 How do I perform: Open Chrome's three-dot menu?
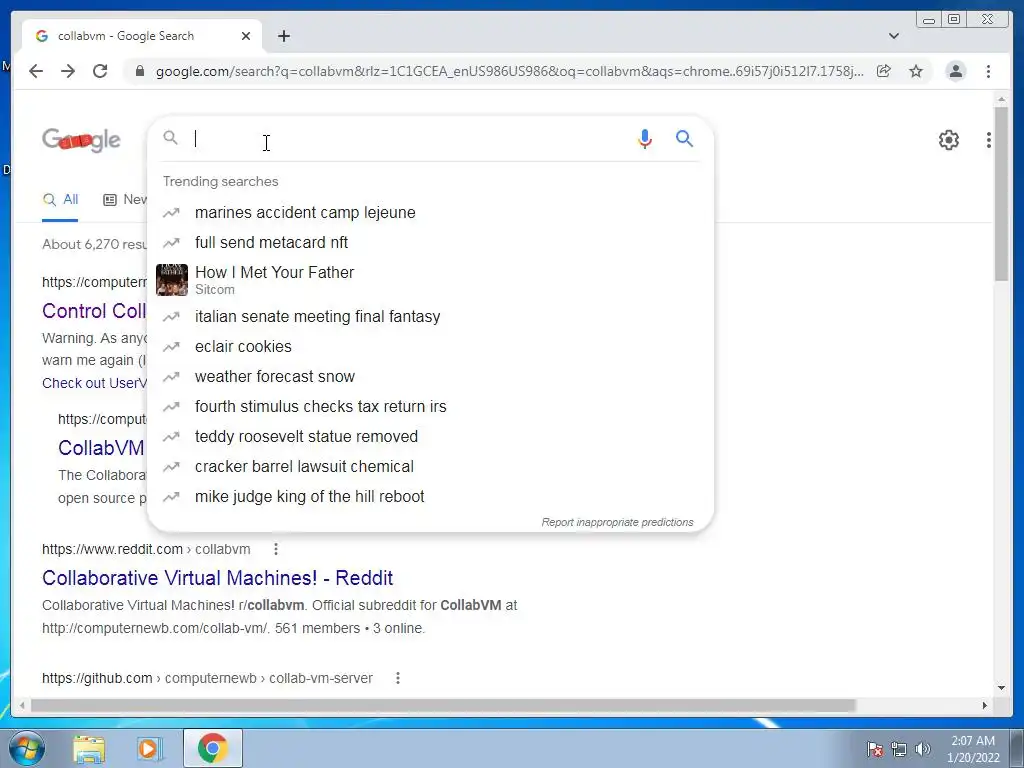(x=988, y=71)
